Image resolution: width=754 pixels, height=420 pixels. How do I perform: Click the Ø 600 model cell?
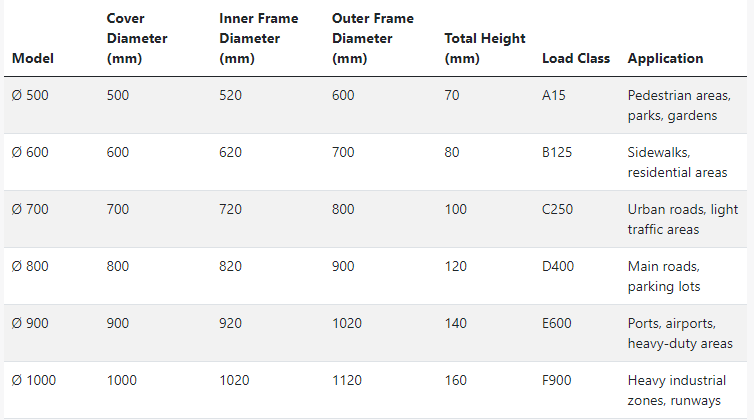point(30,153)
